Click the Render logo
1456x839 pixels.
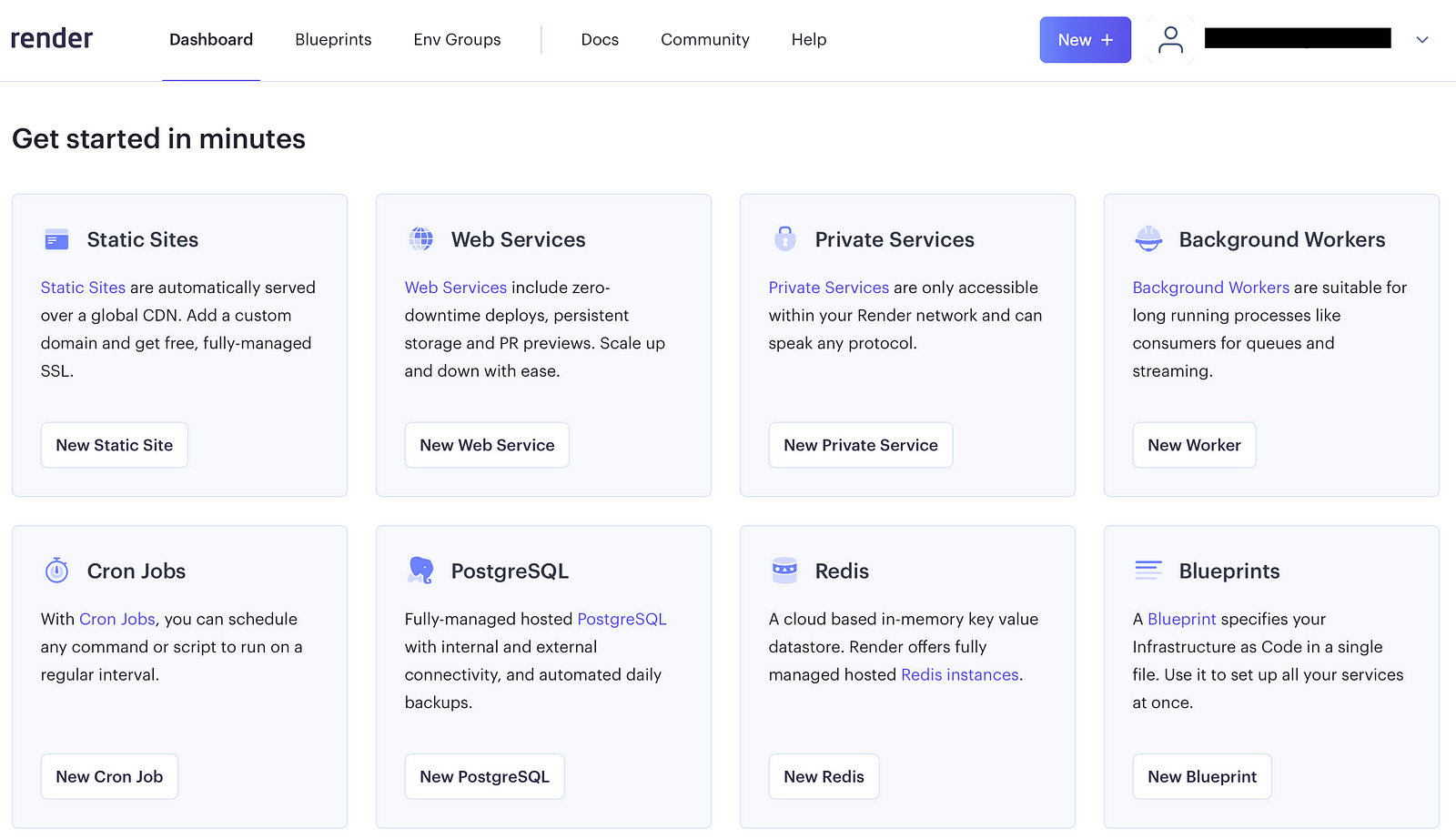52,38
